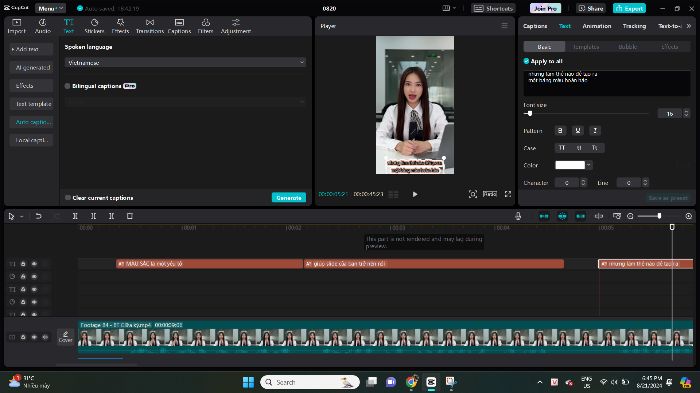The width and height of the screenshot is (700, 393).
Task: Open the Stickers tab
Action: click(94, 26)
